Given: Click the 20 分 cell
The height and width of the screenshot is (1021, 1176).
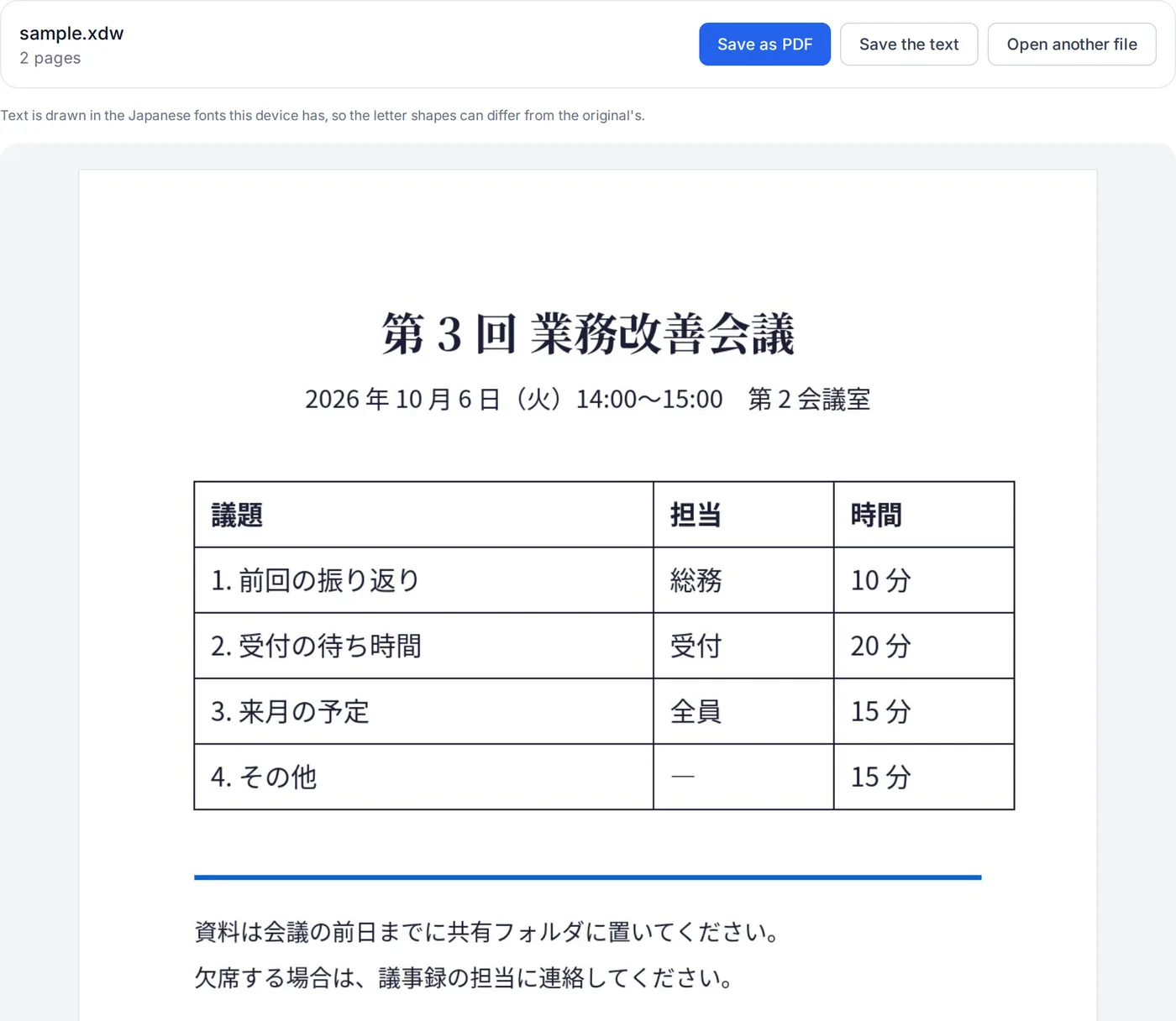Looking at the screenshot, I should [x=924, y=646].
